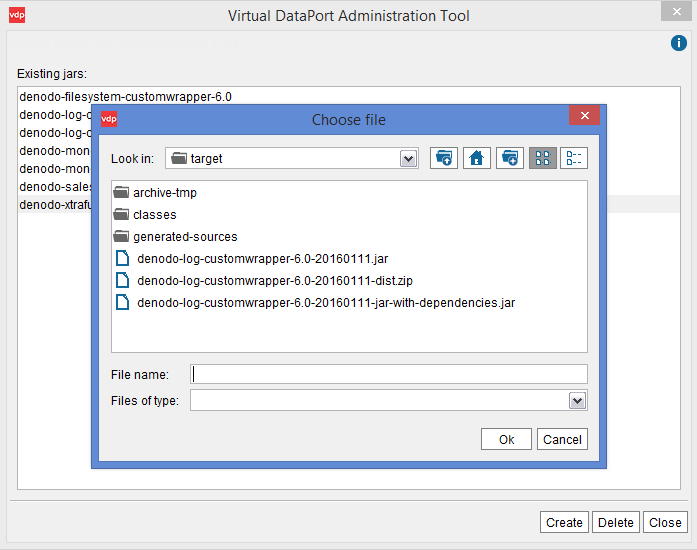The image size is (697, 550).
Task: Switch to Details view icon
Action: [574, 158]
